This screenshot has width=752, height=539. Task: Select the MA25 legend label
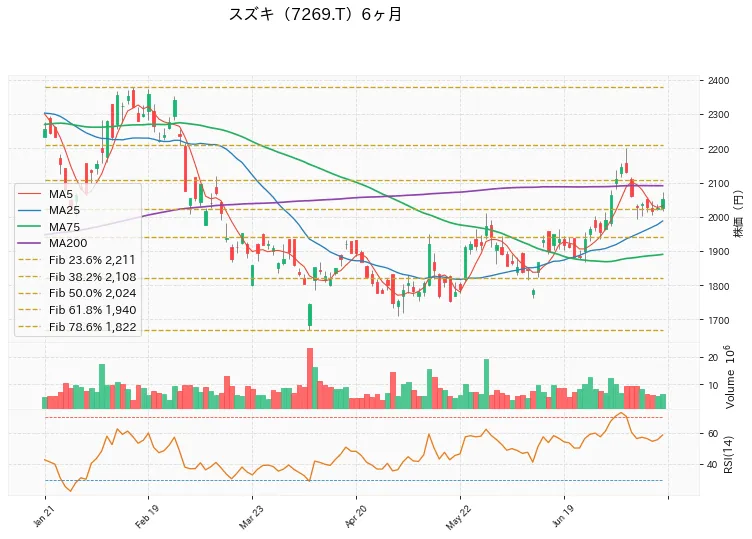click(x=64, y=210)
